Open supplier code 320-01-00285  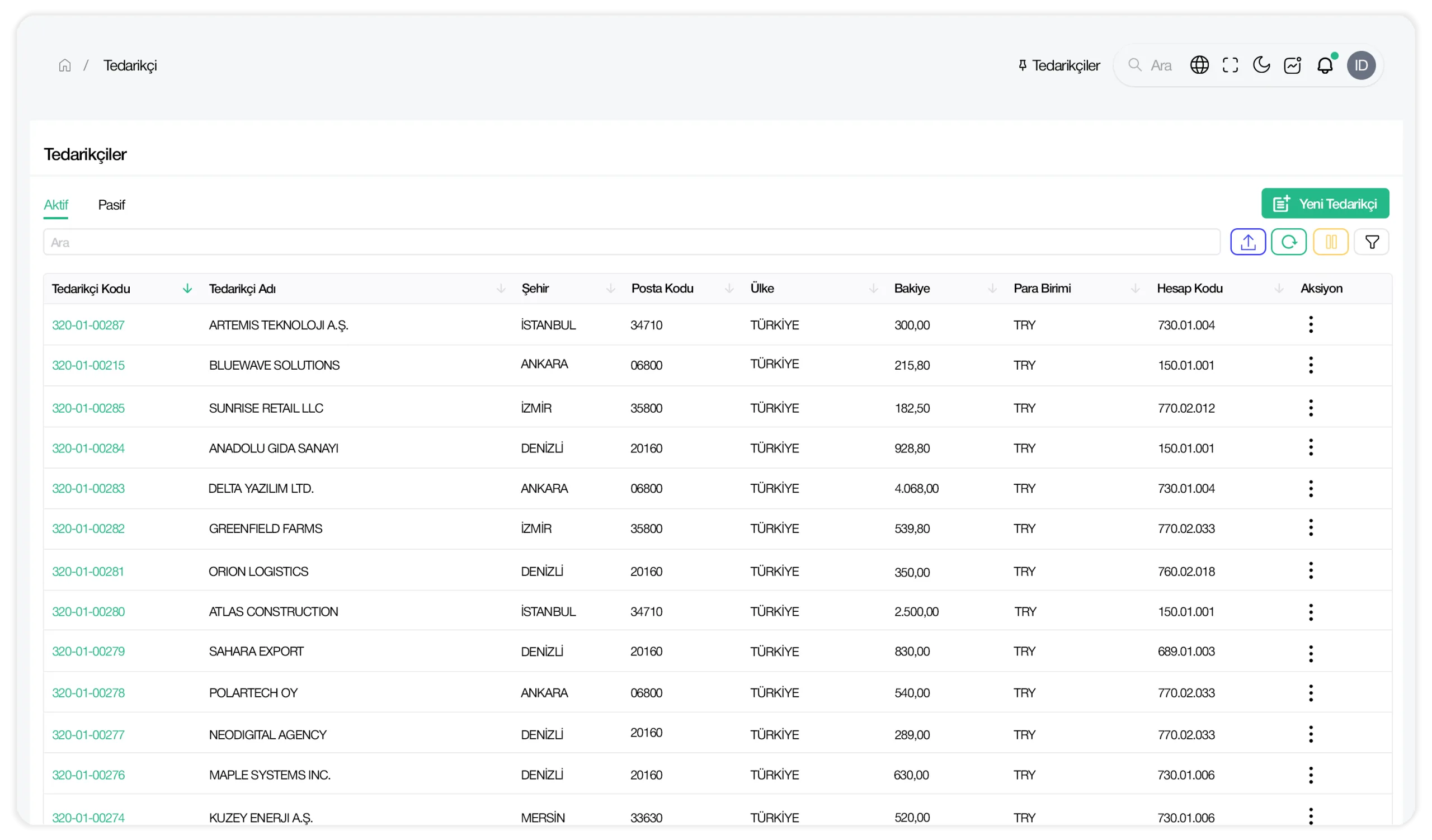tap(88, 408)
